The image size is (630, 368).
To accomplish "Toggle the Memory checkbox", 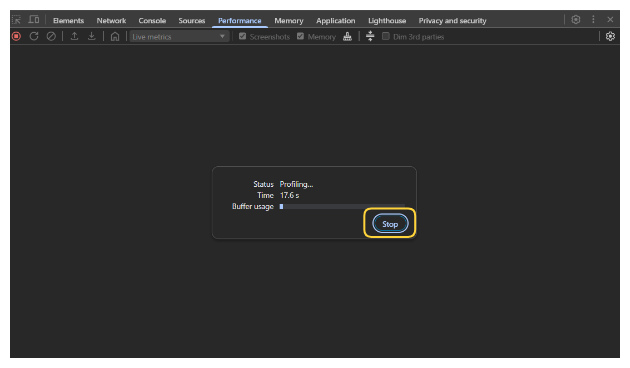I will pyautogui.click(x=300, y=37).
